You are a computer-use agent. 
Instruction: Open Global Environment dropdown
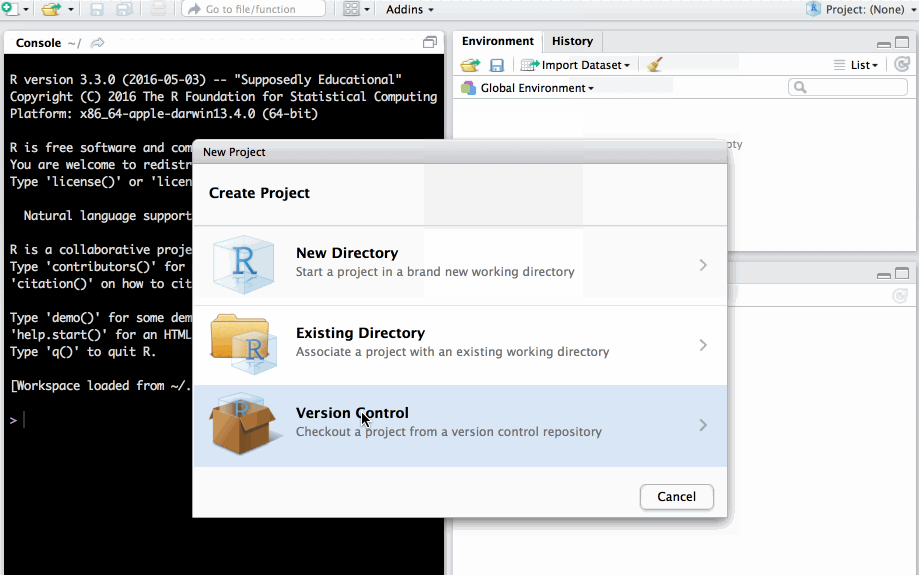527,88
